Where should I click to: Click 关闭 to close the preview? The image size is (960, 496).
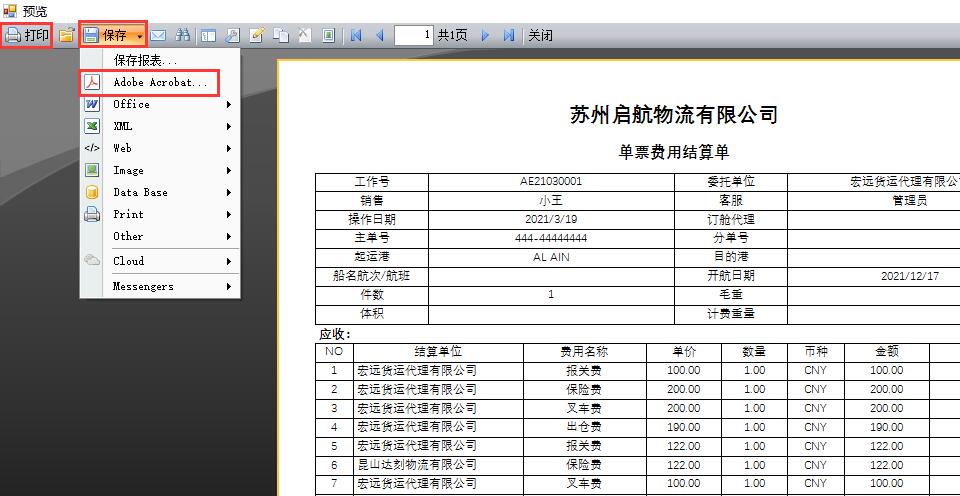tap(540, 36)
